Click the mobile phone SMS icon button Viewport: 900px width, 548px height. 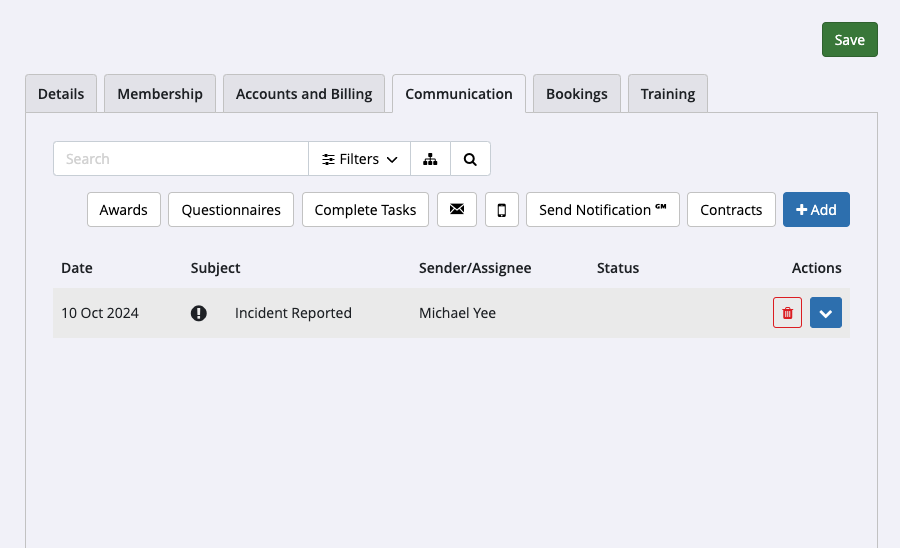[x=502, y=210]
